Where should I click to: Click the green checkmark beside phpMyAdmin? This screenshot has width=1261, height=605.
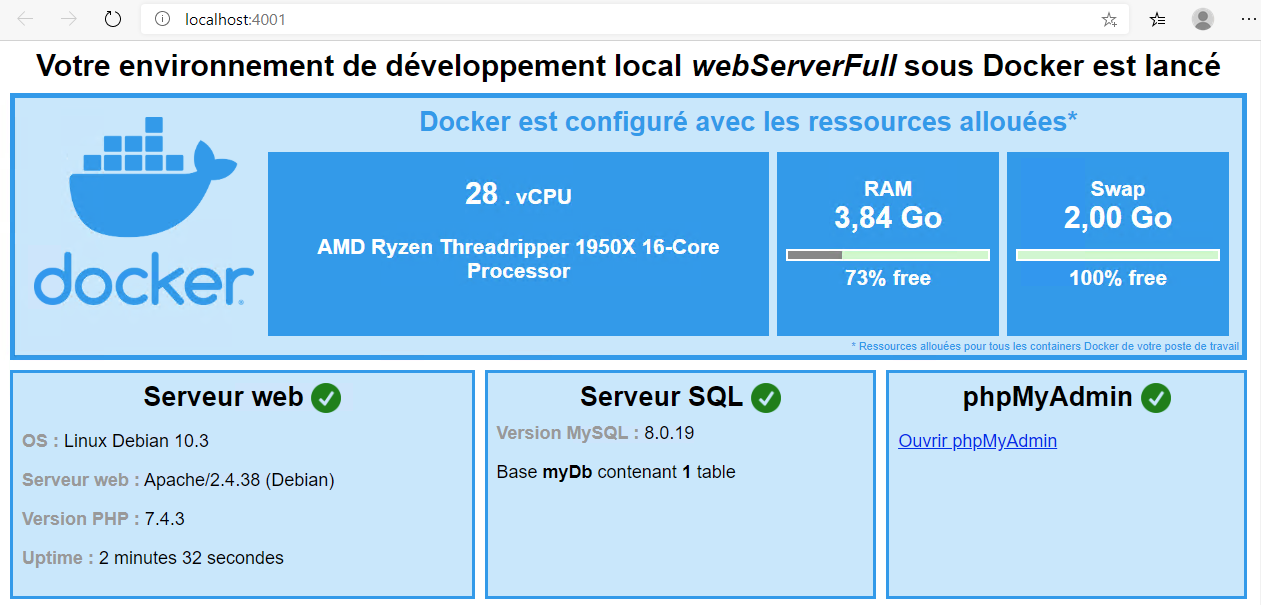[1155, 398]
